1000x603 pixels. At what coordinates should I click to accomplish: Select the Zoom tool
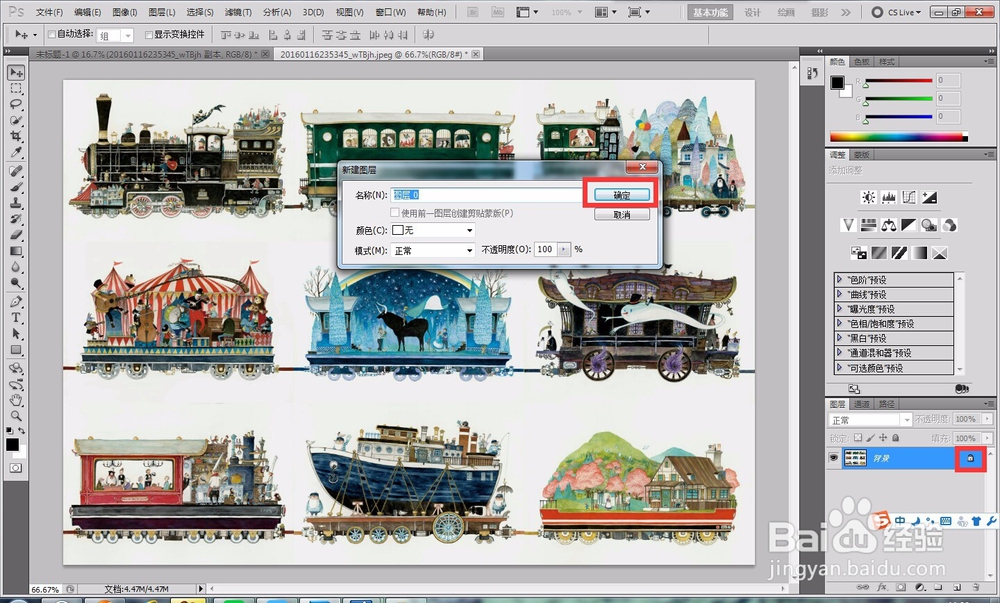[16, 416]
